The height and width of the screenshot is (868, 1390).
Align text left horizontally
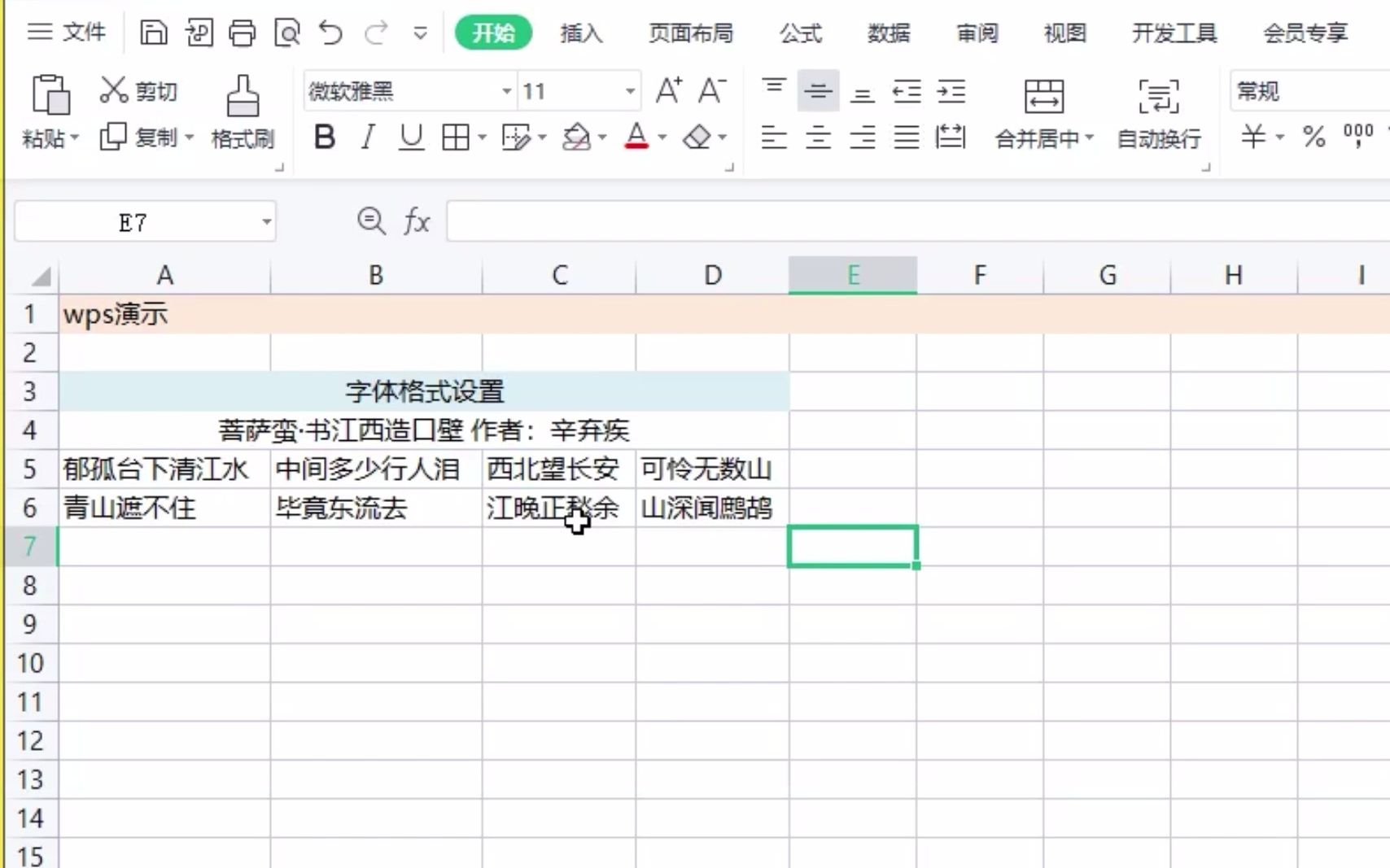click(x=774, y=137)
